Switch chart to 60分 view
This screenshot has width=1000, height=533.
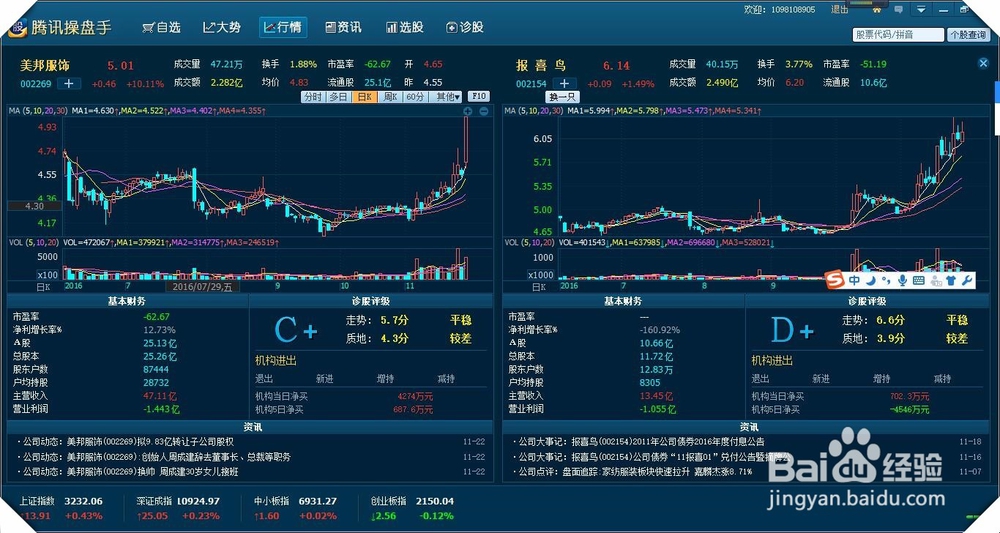tap(415, 97)
